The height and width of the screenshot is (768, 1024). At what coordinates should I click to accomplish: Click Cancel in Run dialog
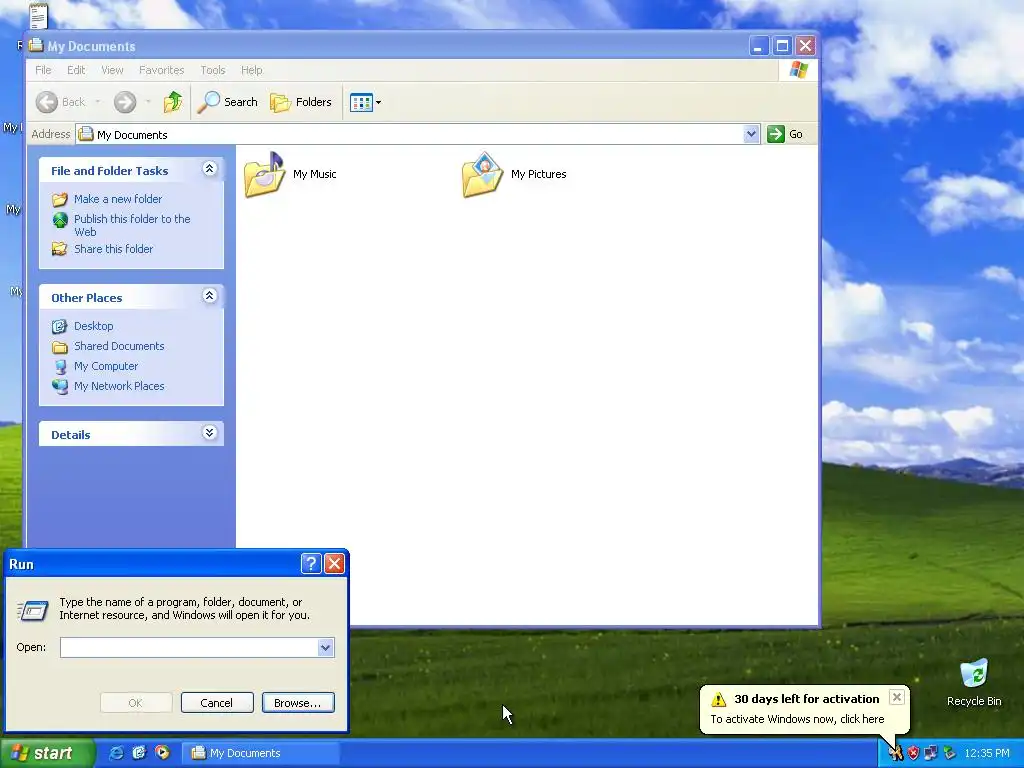click(217, 703)
